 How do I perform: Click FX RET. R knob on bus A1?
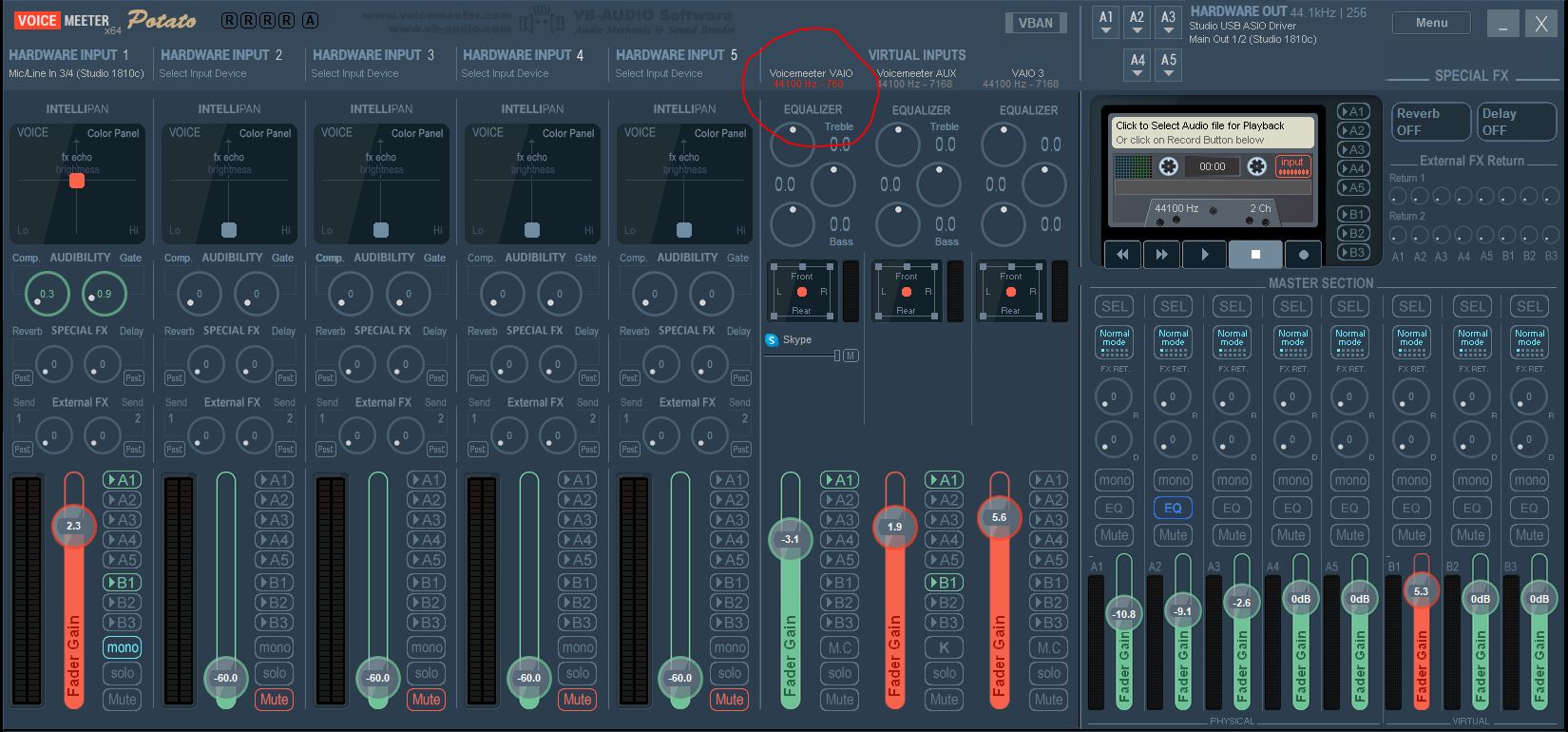click(1114, 396)
